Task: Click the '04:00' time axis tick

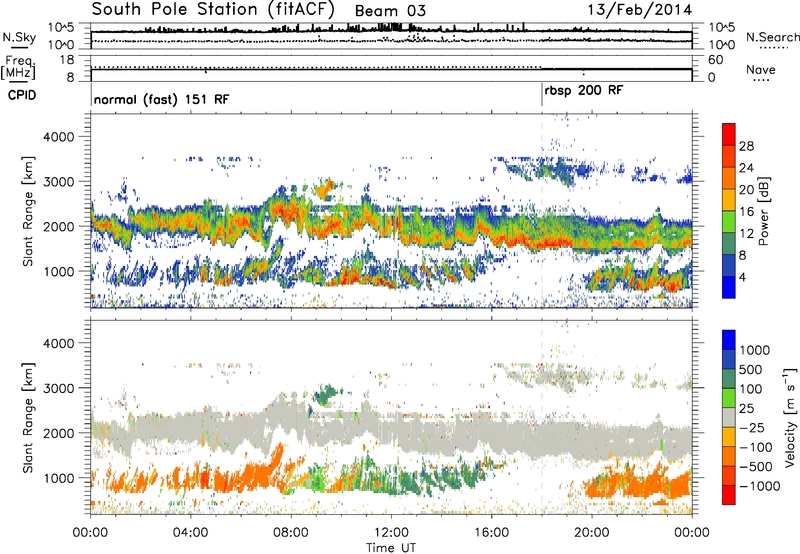Action: click(190, 533)
